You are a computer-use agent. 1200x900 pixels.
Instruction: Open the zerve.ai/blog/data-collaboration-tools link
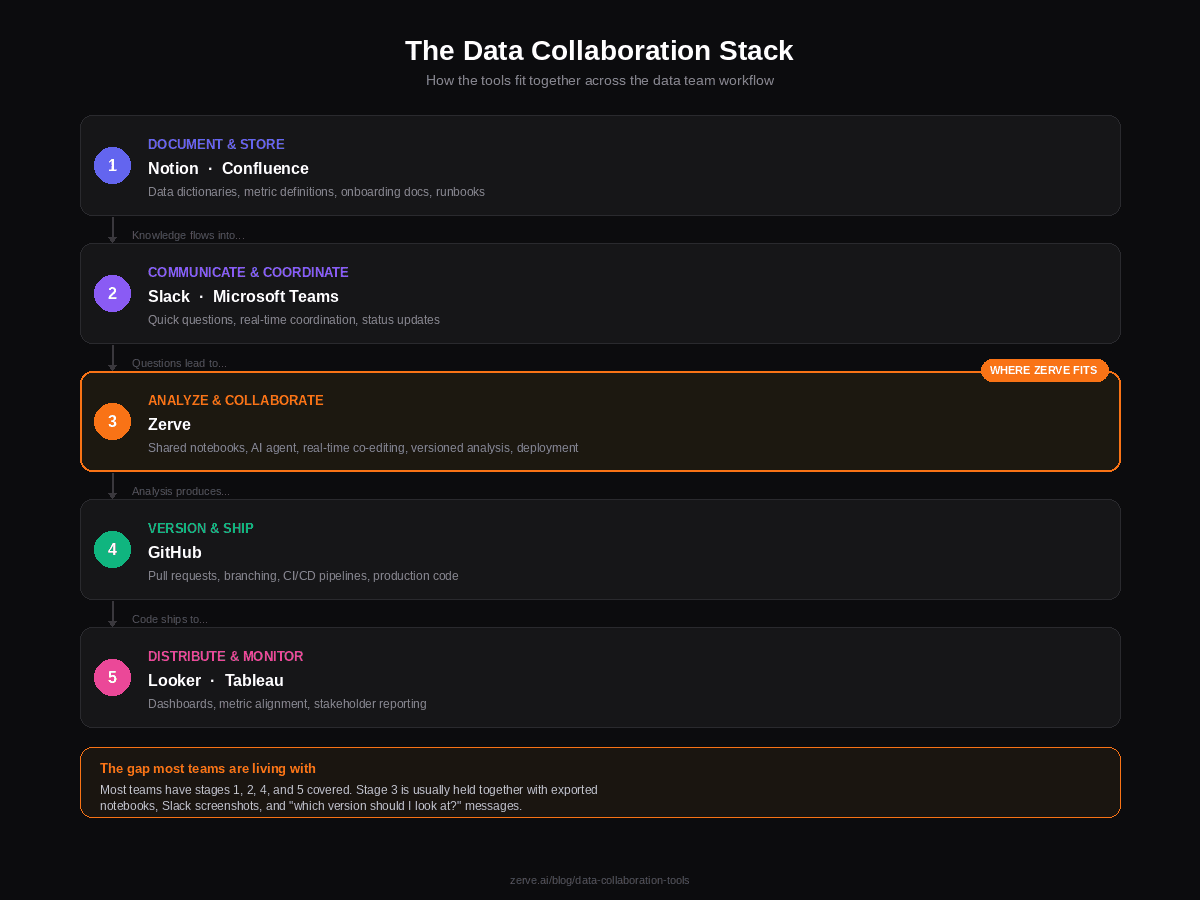[x=599, y=880]
